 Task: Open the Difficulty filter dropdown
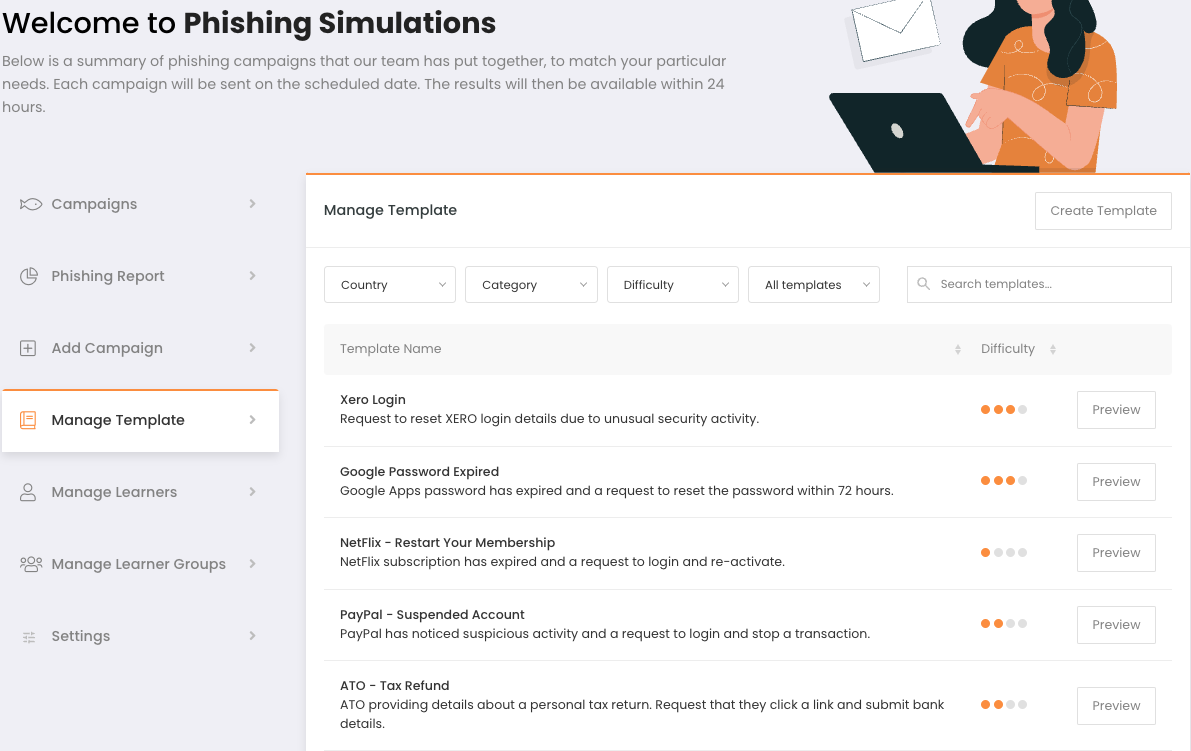673,285
